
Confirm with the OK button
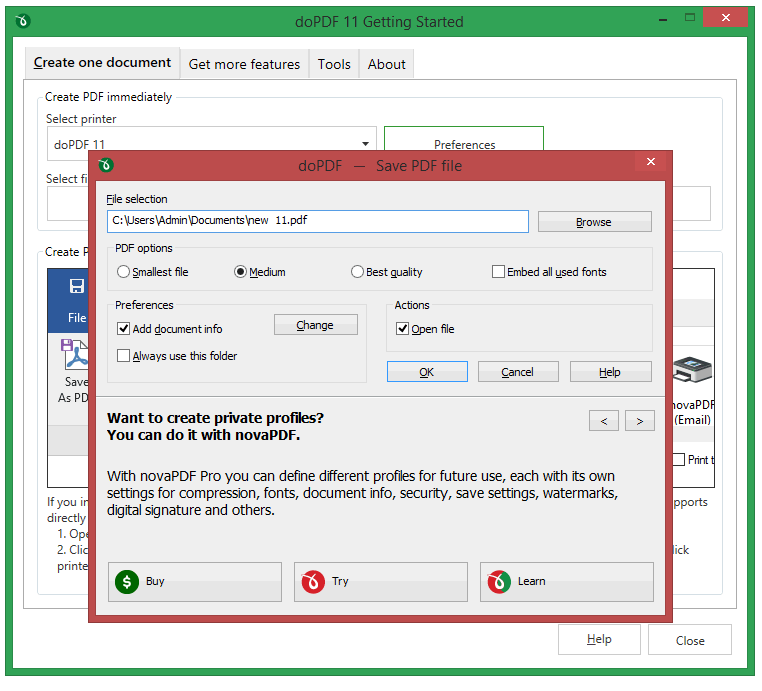point(427,372)
